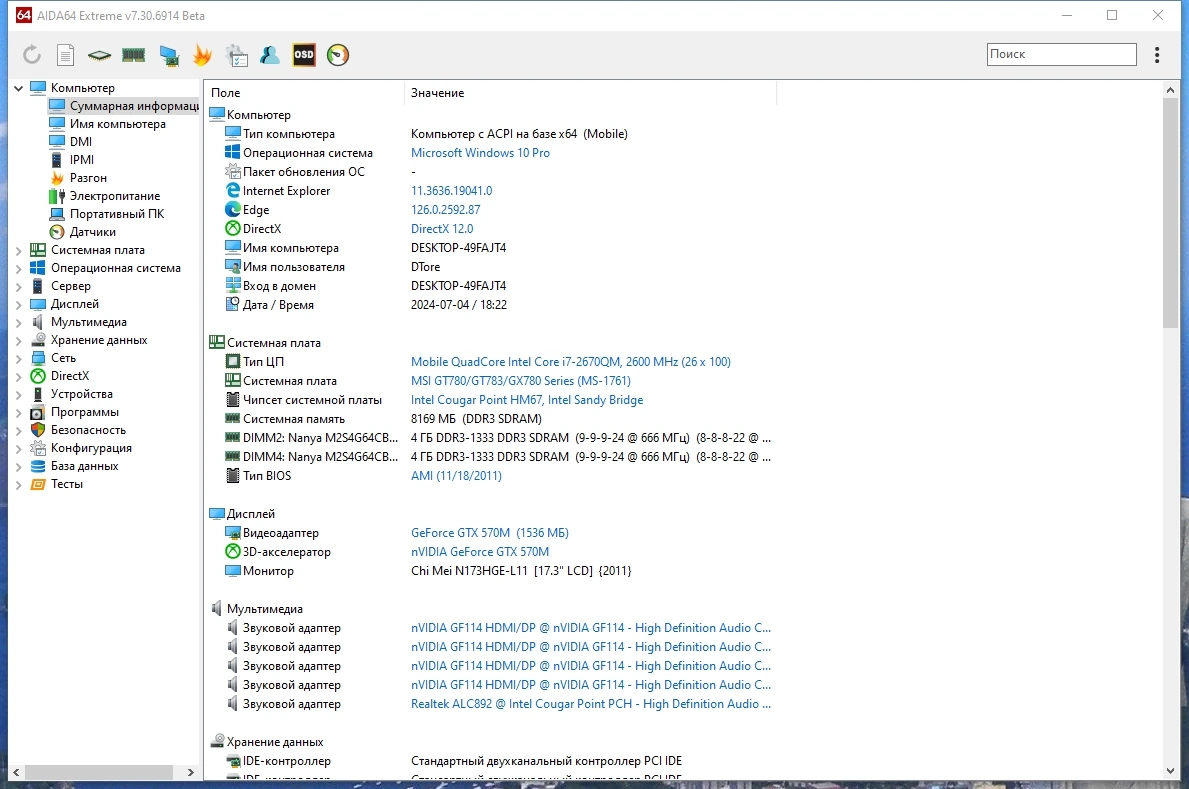This screenshot has height=789, width=1189.
Task: Launch the flame stability test icon
Action: [x=202, y=55]
